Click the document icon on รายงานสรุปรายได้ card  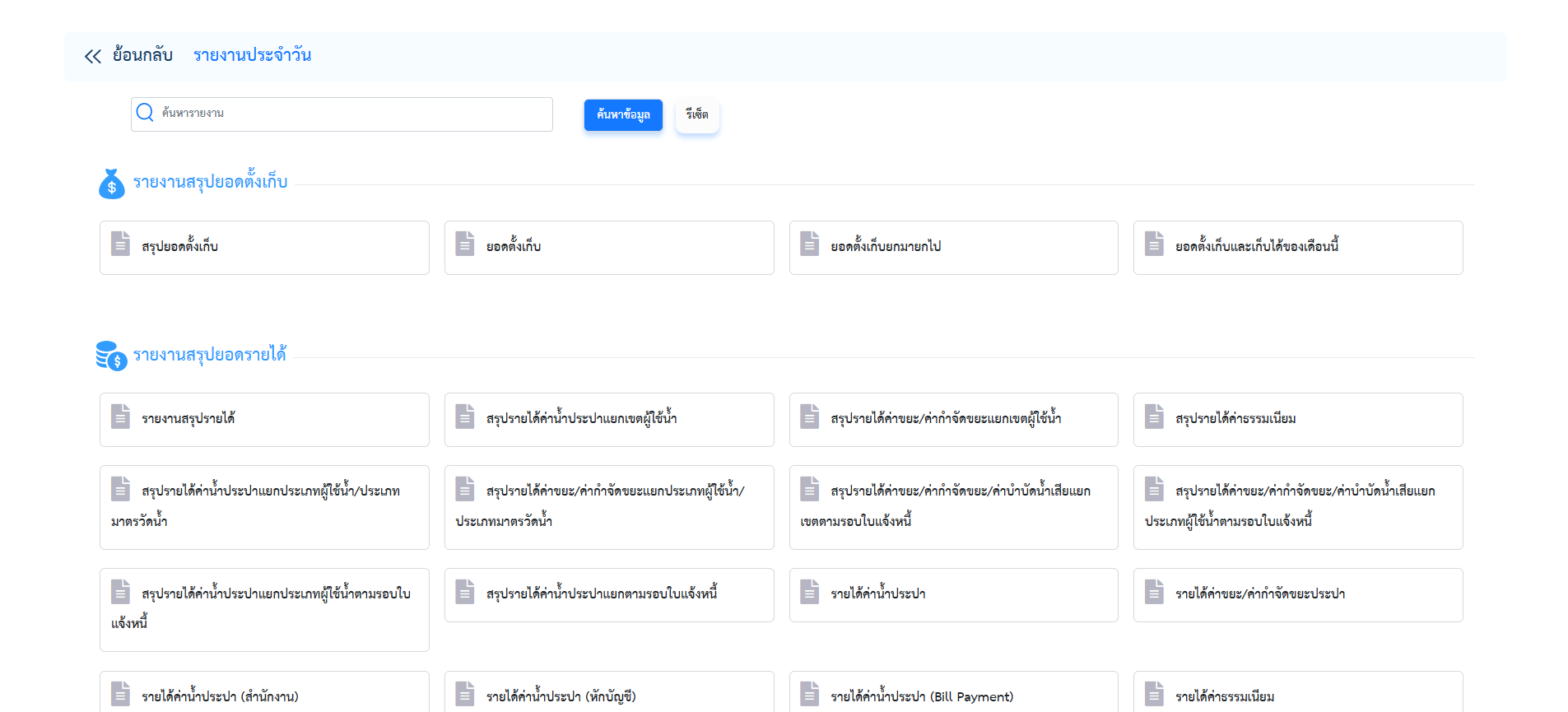(x=121, y=416)
